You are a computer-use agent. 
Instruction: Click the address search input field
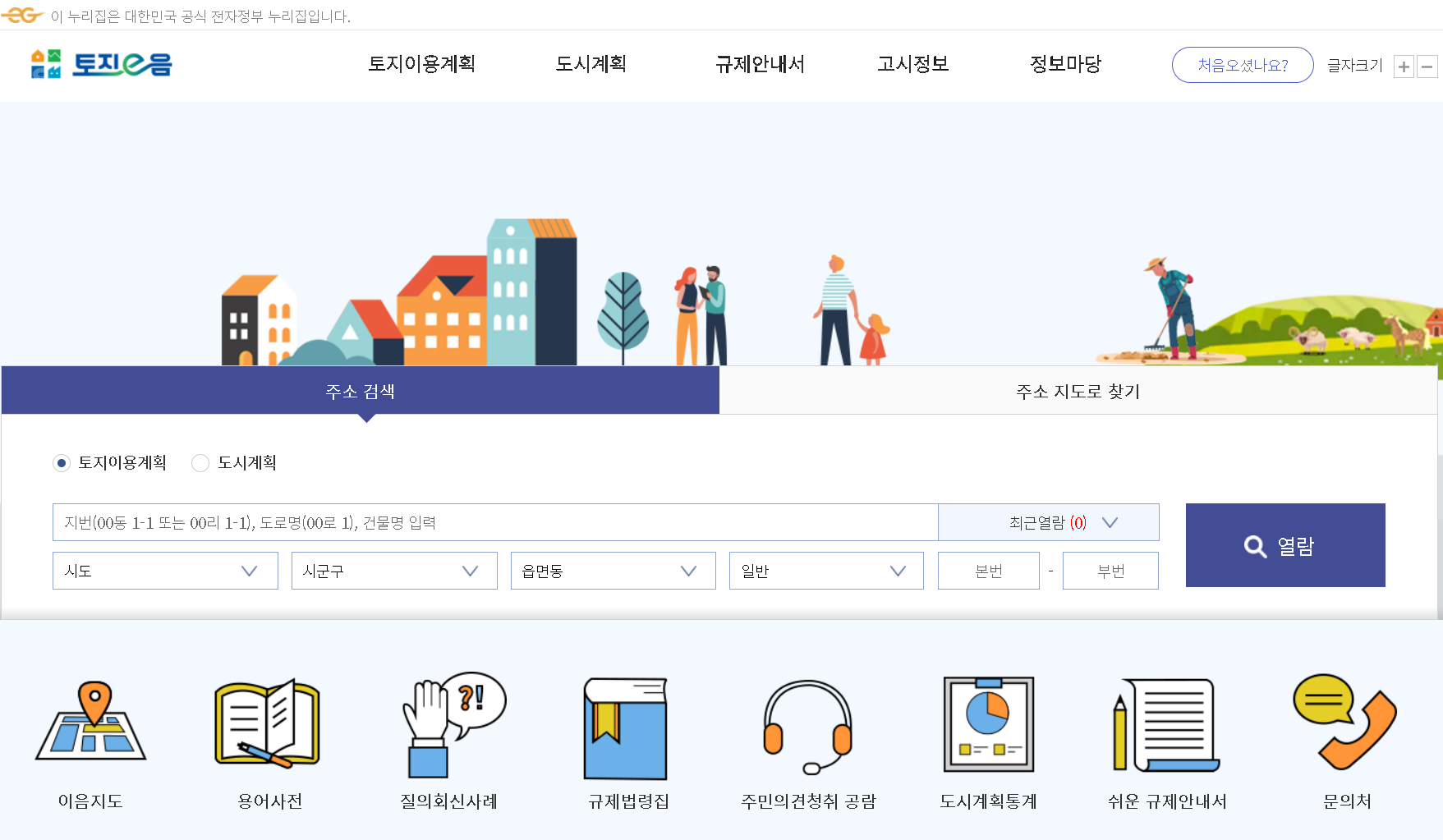click(493, 521)
